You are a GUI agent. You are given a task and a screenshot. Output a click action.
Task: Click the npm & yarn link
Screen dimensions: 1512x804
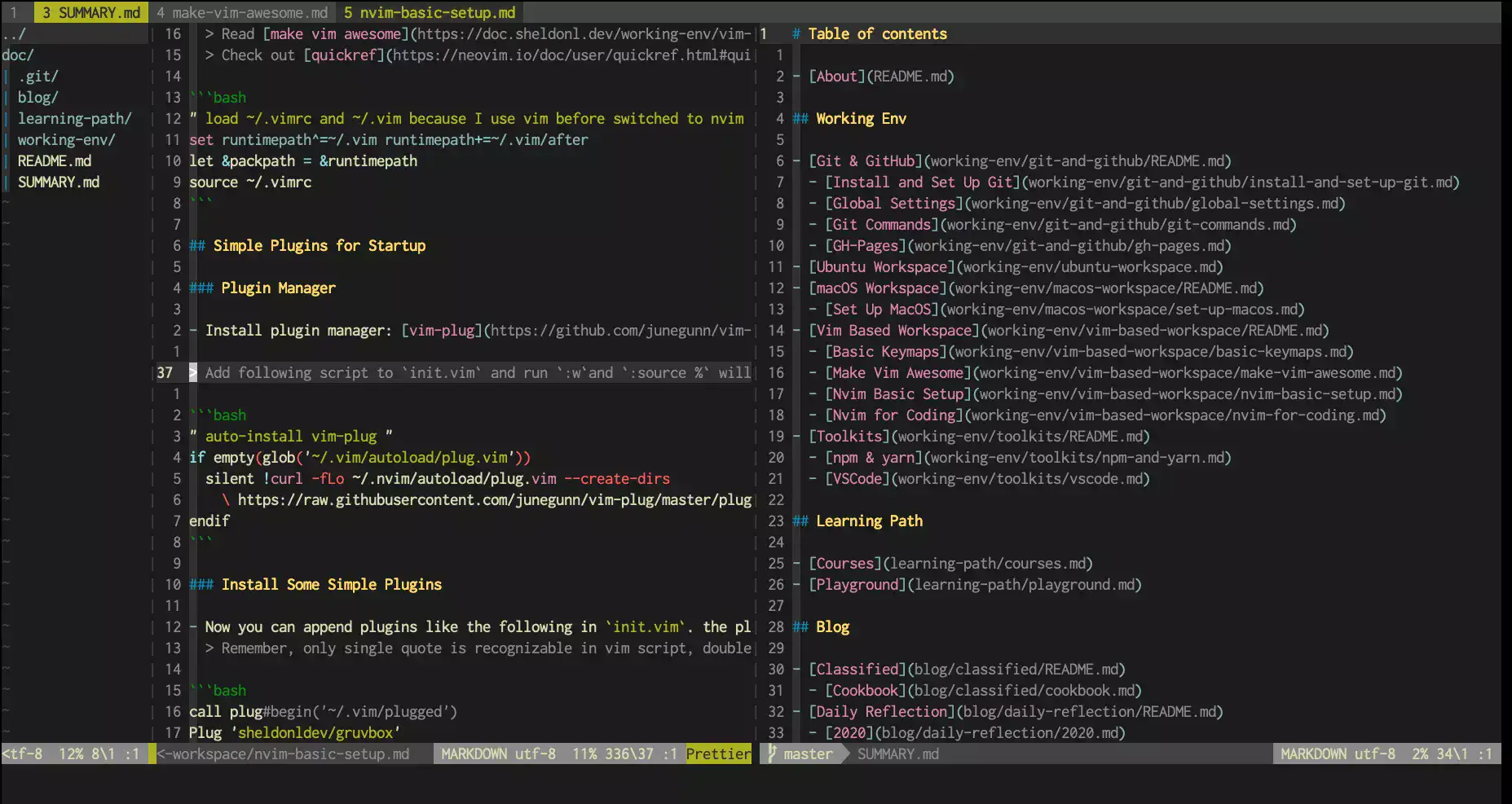pyautogui.click(x=874, y=457)
